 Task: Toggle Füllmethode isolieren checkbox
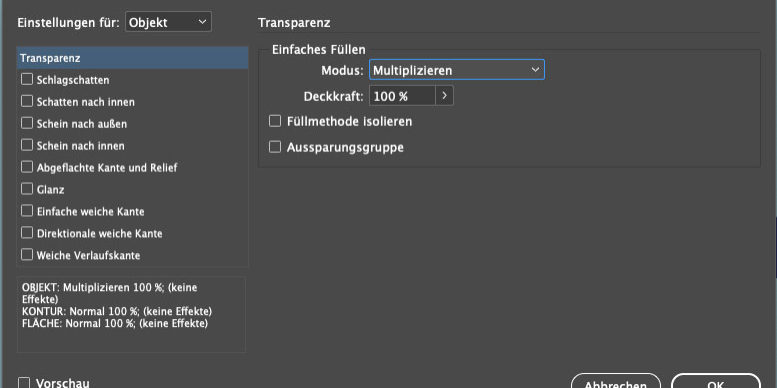pyautogui.click(x=275, y=121)
